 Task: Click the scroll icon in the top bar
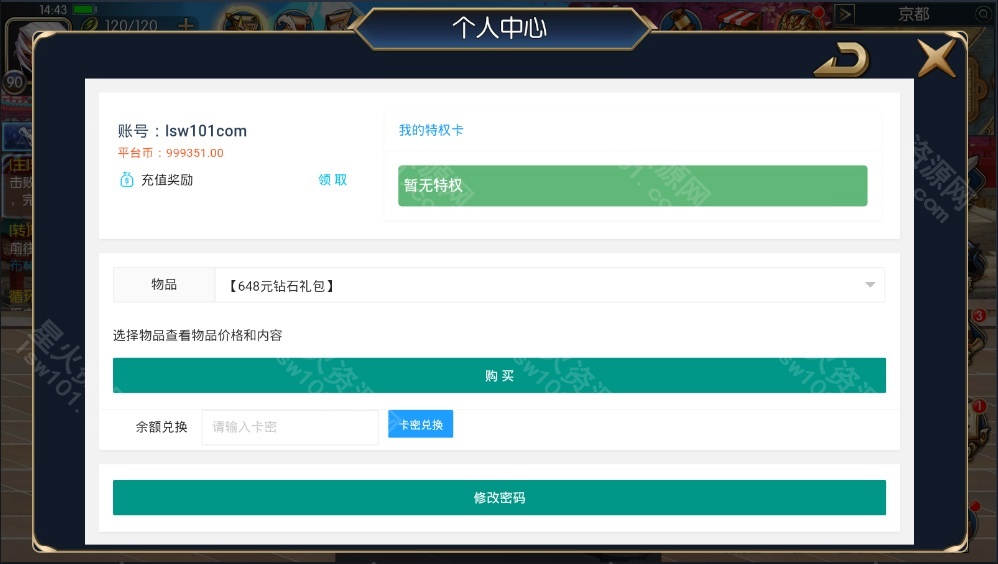341,19
